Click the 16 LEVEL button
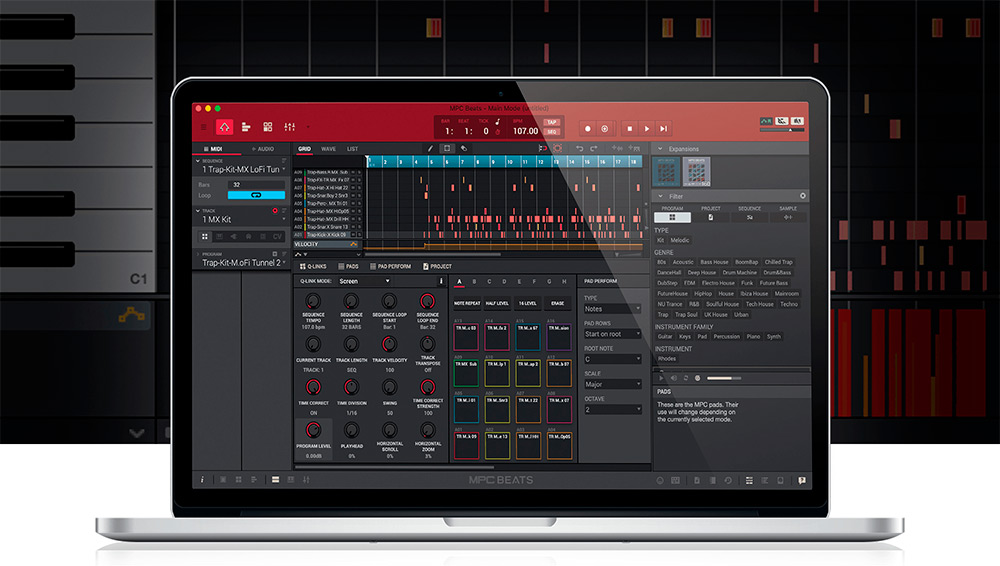 click(x=527, y=303)
